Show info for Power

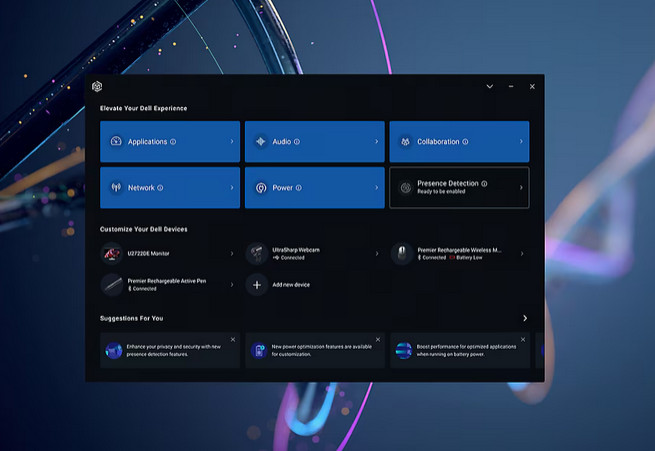tap(298, 188)
